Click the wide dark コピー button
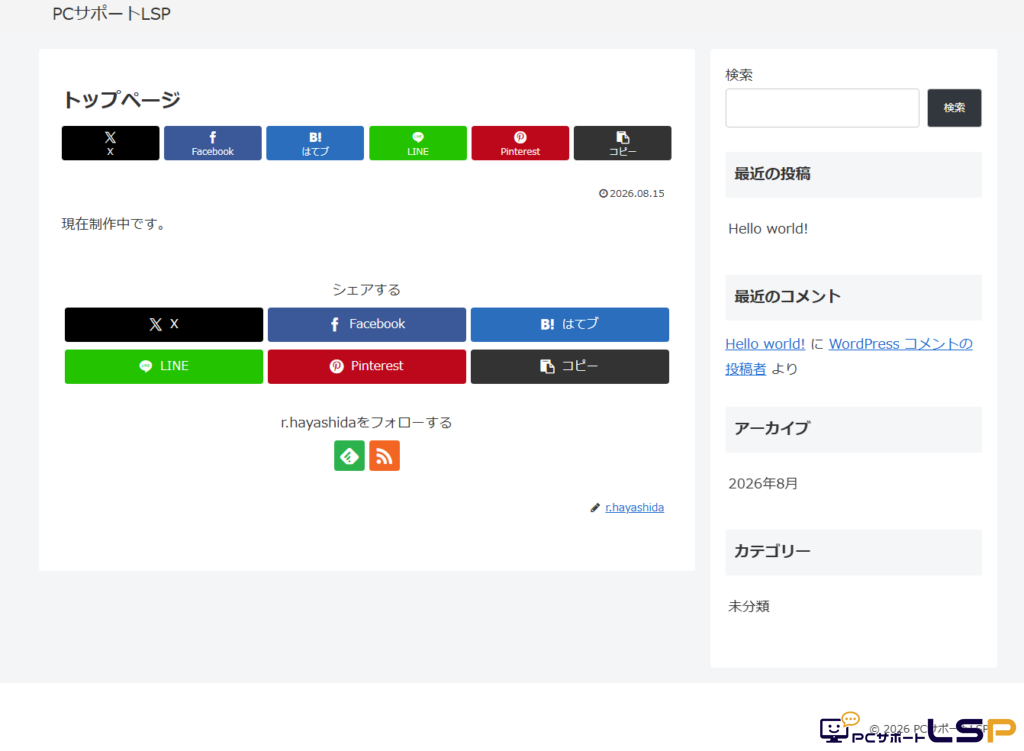The height and width of the screenshot is (751, 1024). click(x=570, y=366)
